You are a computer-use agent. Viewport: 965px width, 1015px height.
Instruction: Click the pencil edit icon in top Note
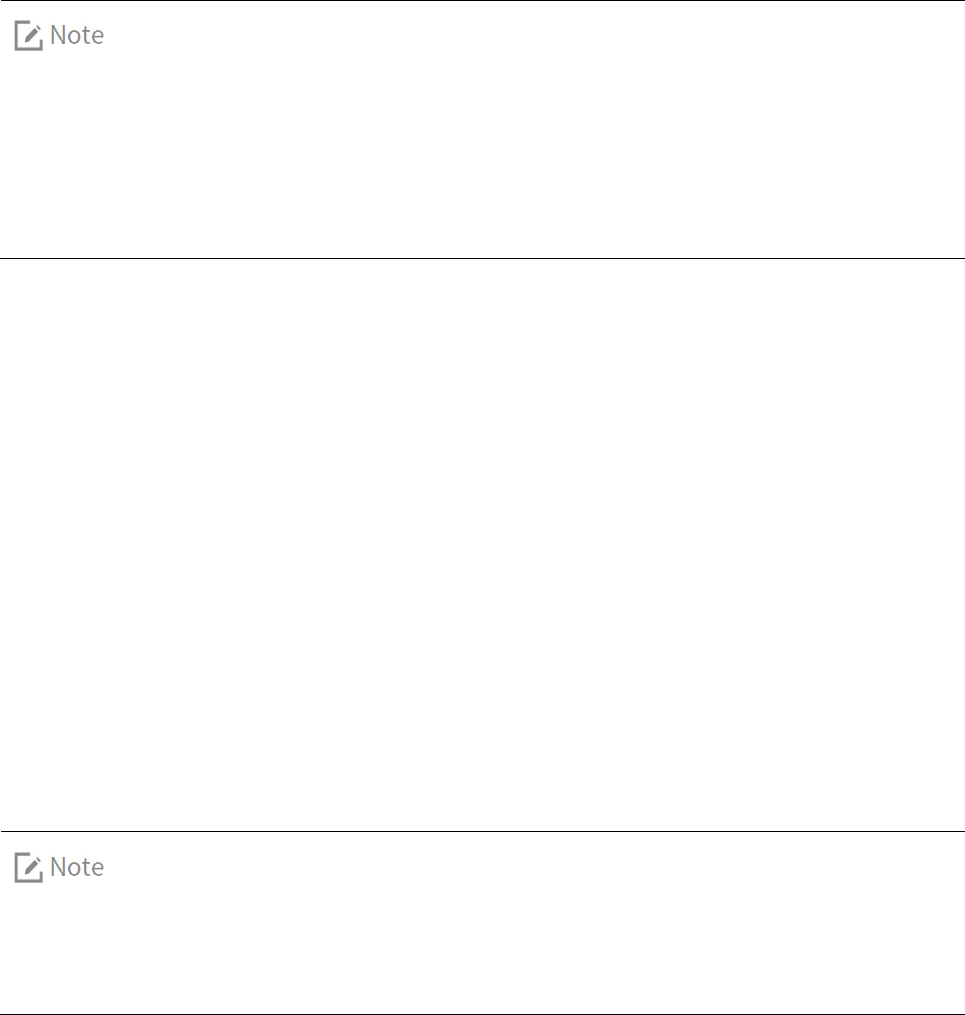pyautogui.click(x=28, y=36)
